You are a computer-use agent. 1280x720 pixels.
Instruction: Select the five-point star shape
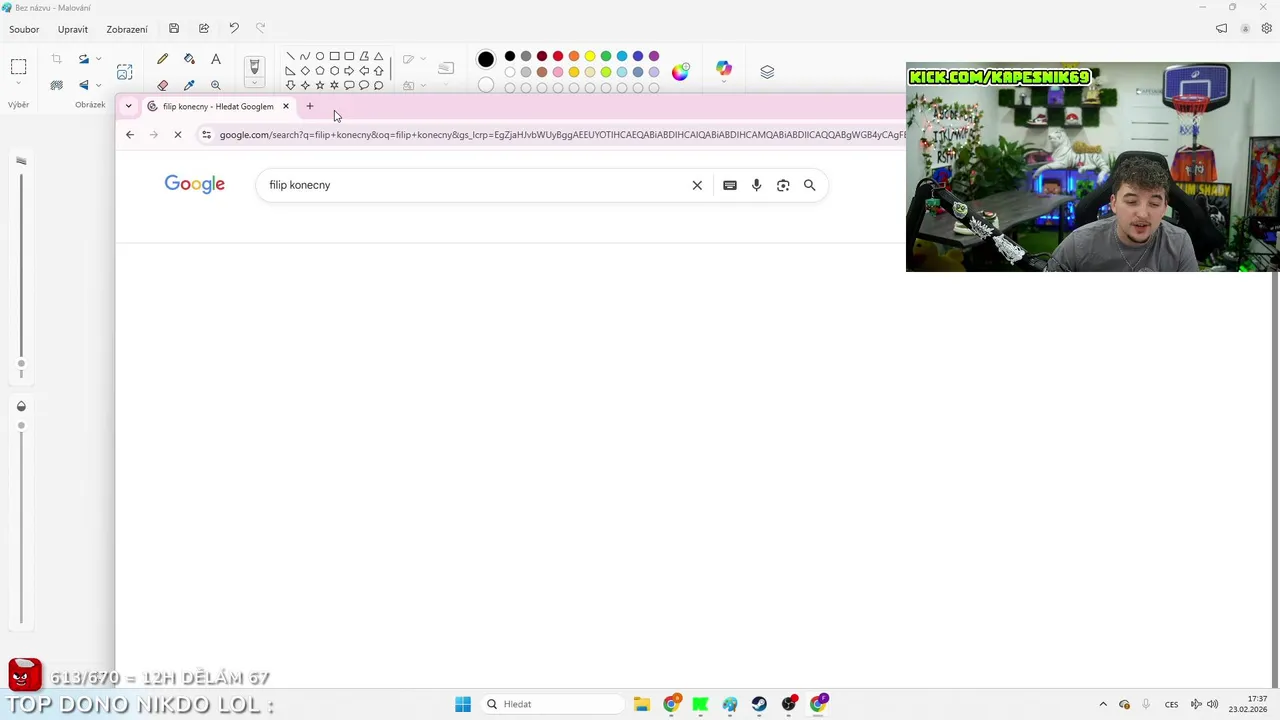click(320, 85)
